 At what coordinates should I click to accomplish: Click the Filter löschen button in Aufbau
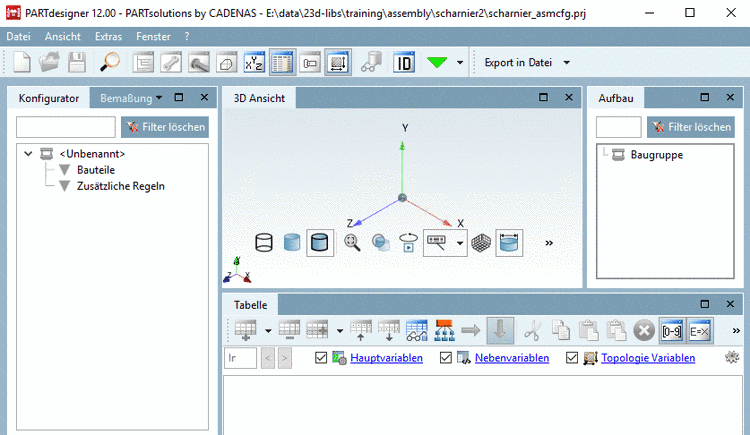pos(691,127)
